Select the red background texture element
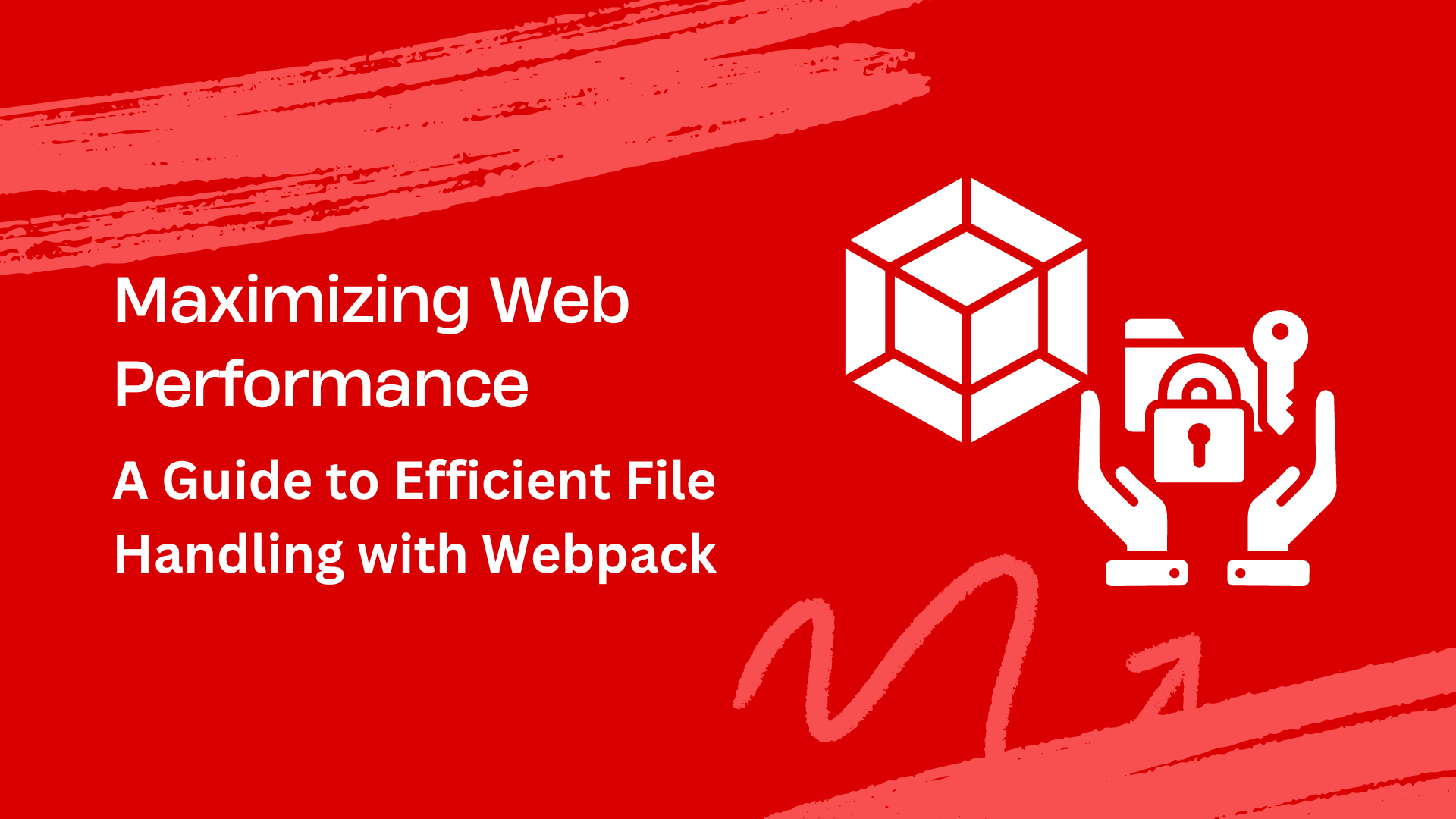Viewport: 1456px width, 819px height. (x=728, y=409)
